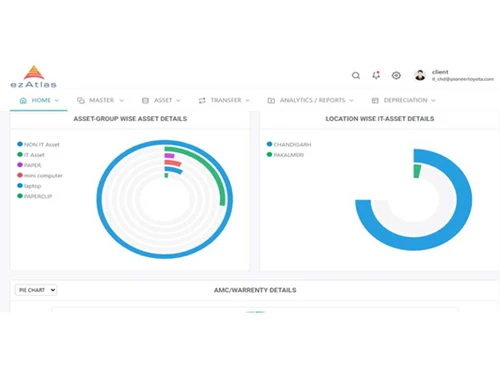Click the PAPERCLIP legend label
Screen dimensions: 500x375
[x=38, y=196]
